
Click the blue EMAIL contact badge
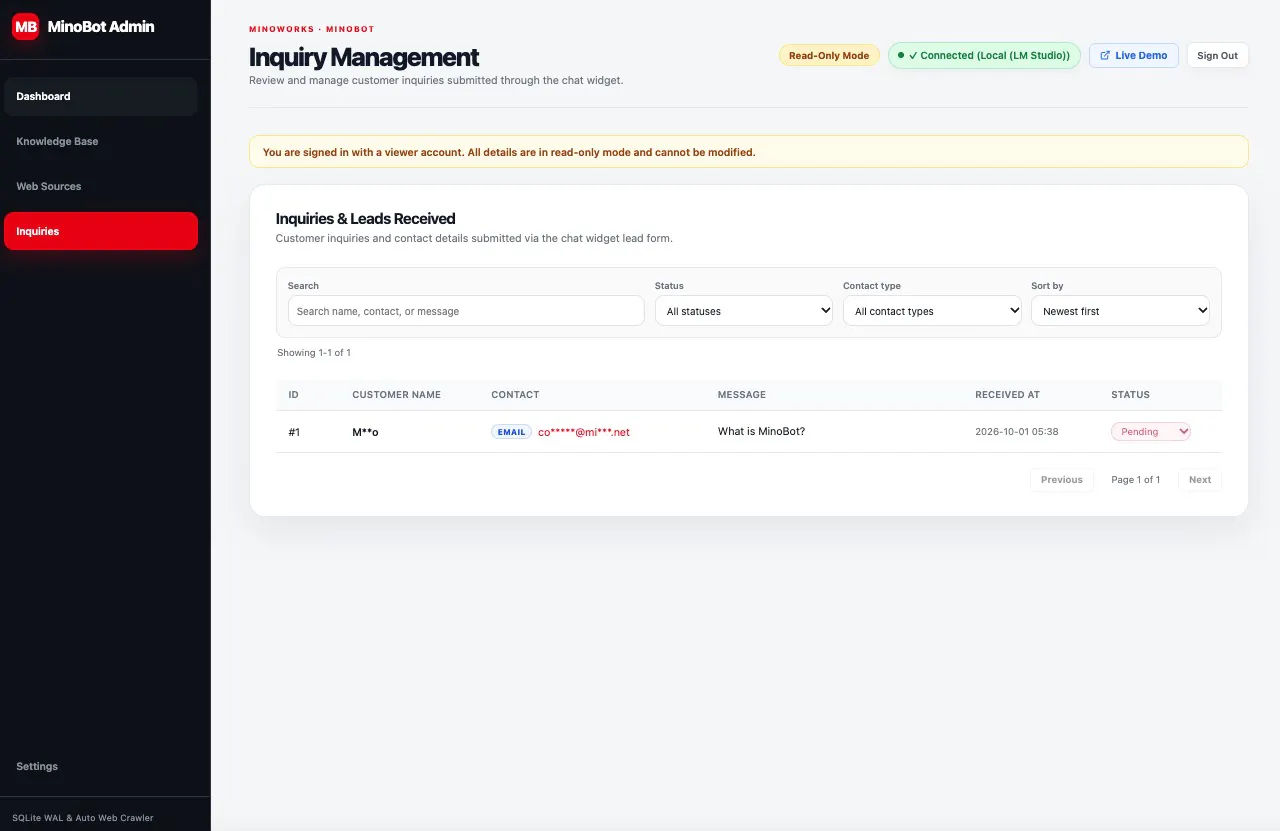(x=511, y=432)
